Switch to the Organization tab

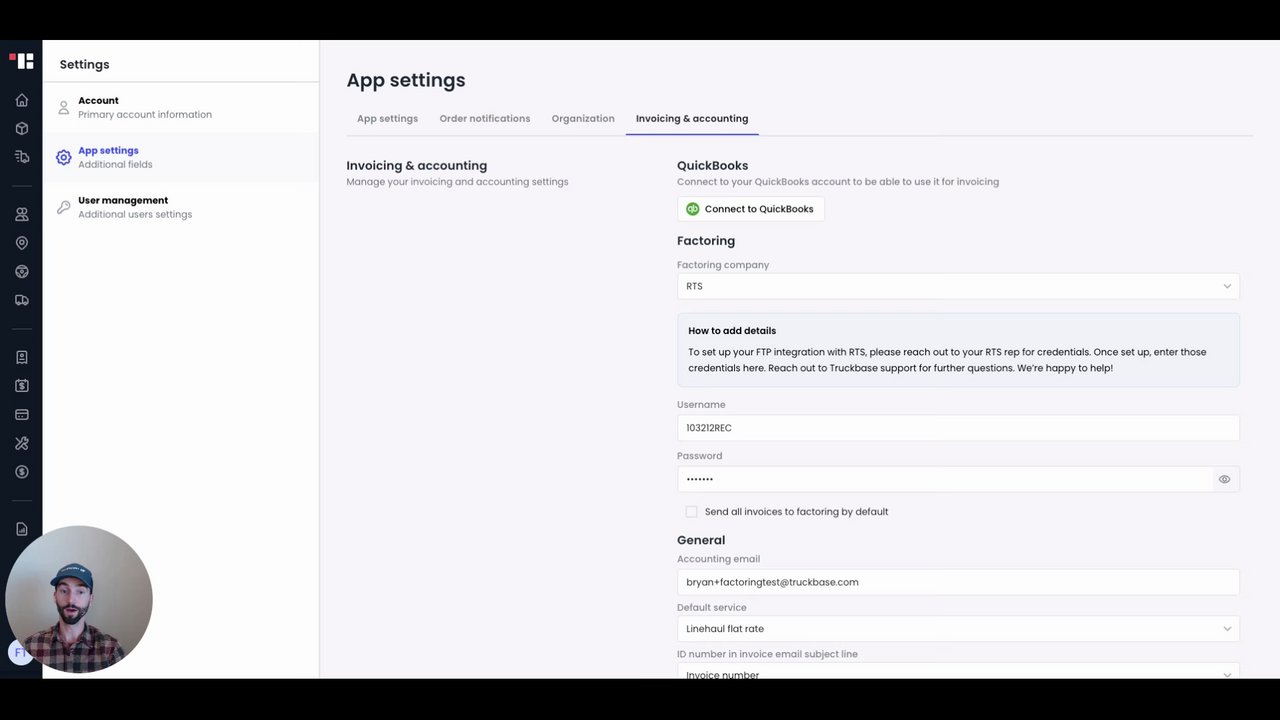(583, 119)
